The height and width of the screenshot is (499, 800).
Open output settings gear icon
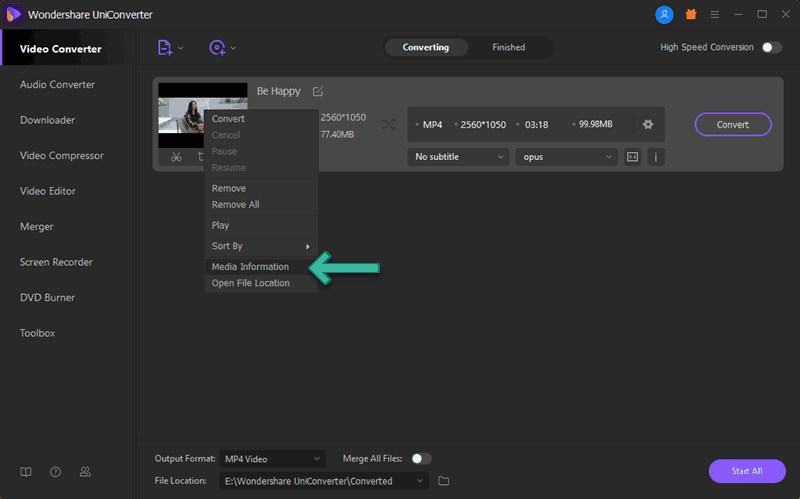coord(648,124)
